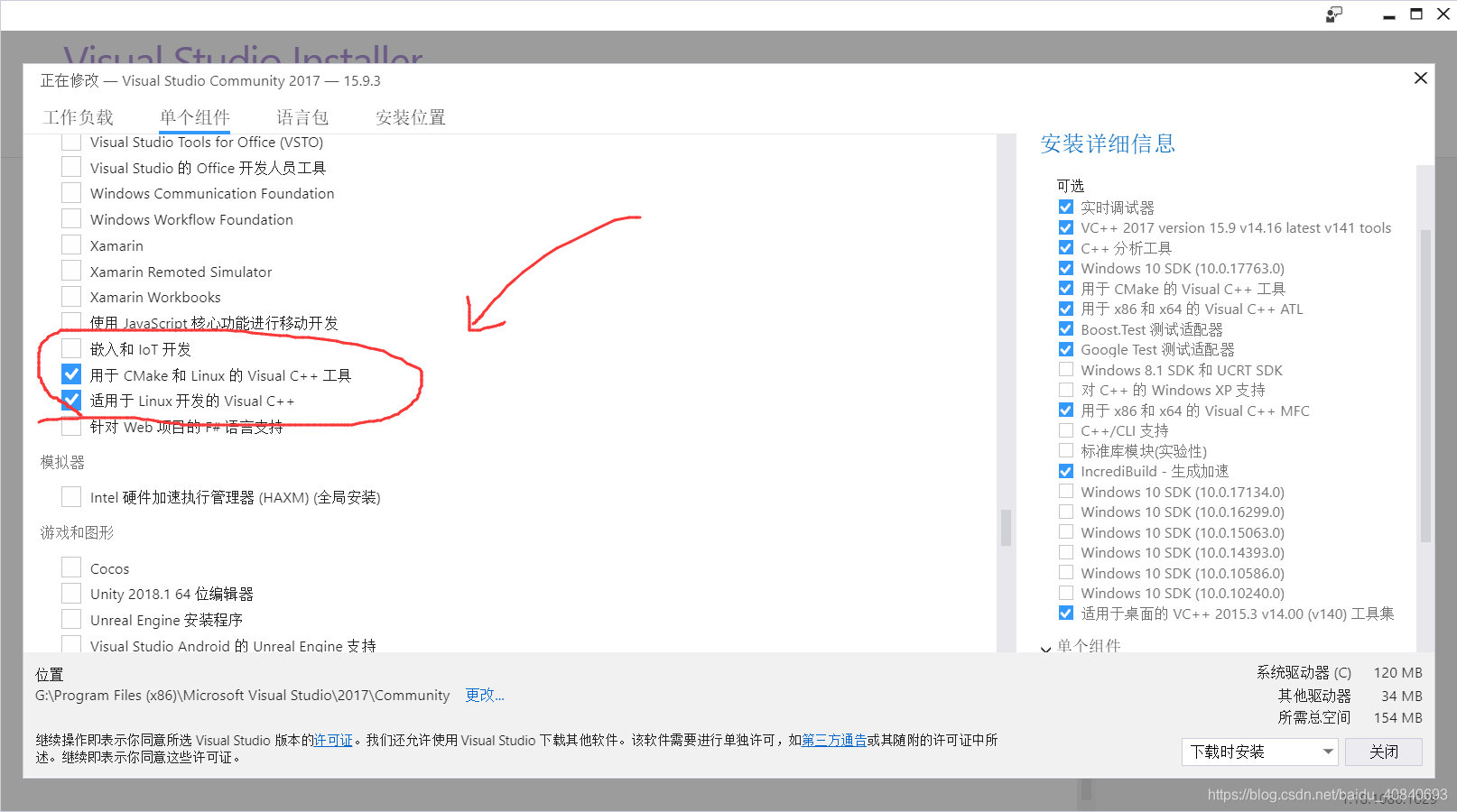Select the 单个组件 tab

click(x=195, y=117)
